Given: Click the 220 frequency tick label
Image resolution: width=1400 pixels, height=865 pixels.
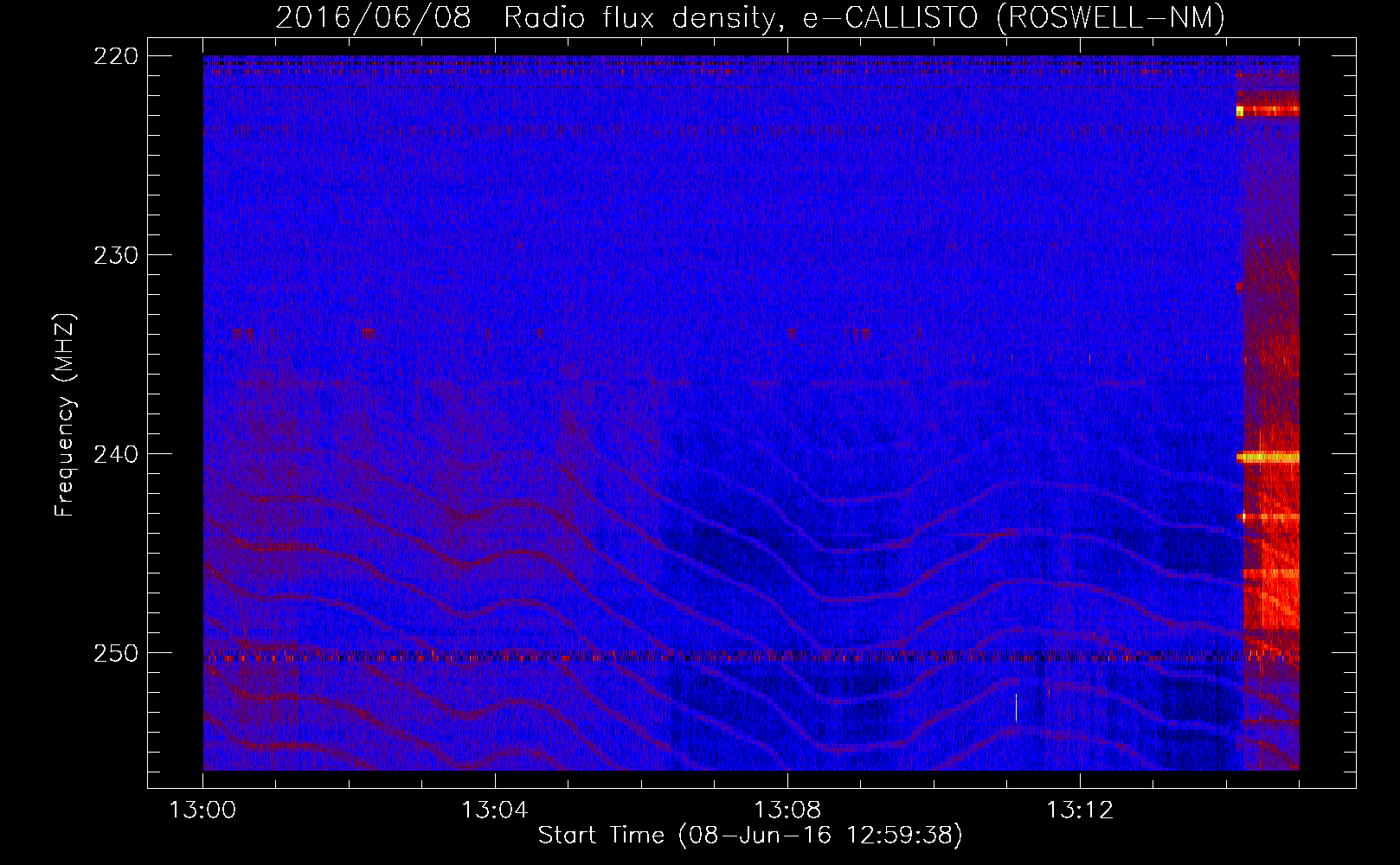Looking at the screenshot, I should tap(115, 55).
